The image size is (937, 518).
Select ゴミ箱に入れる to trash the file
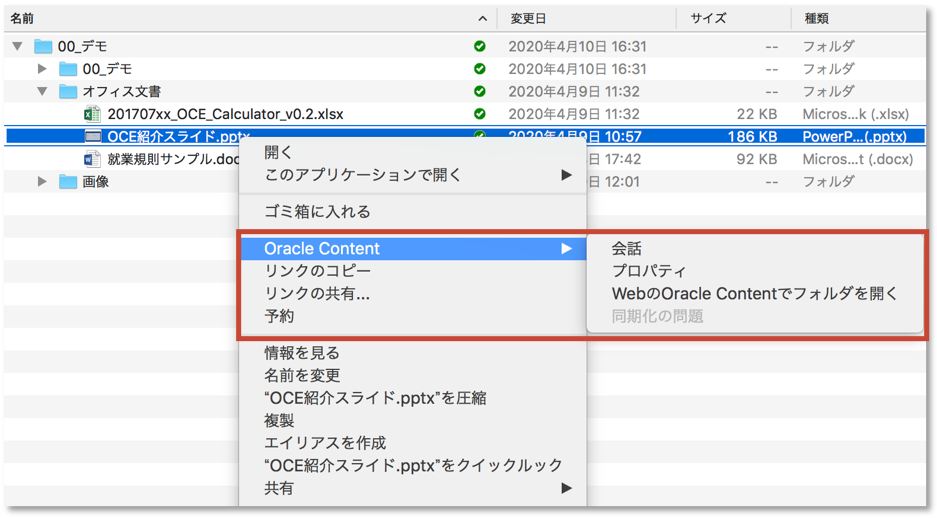coord(317,211)
